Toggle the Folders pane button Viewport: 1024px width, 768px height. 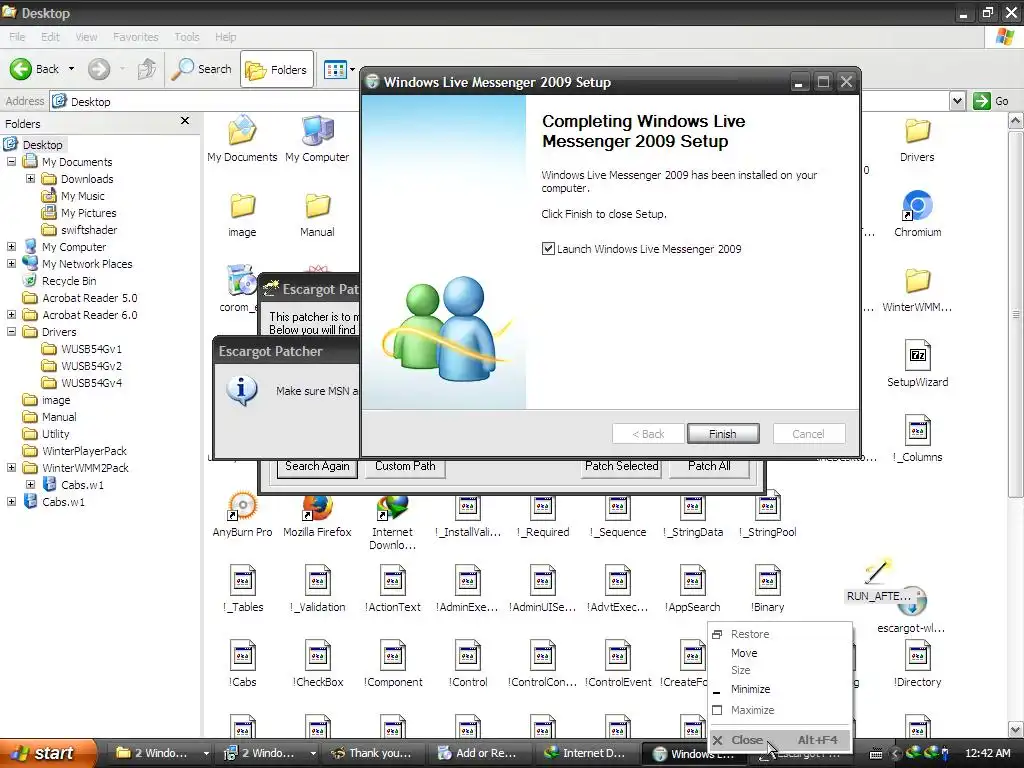point(277,69)
